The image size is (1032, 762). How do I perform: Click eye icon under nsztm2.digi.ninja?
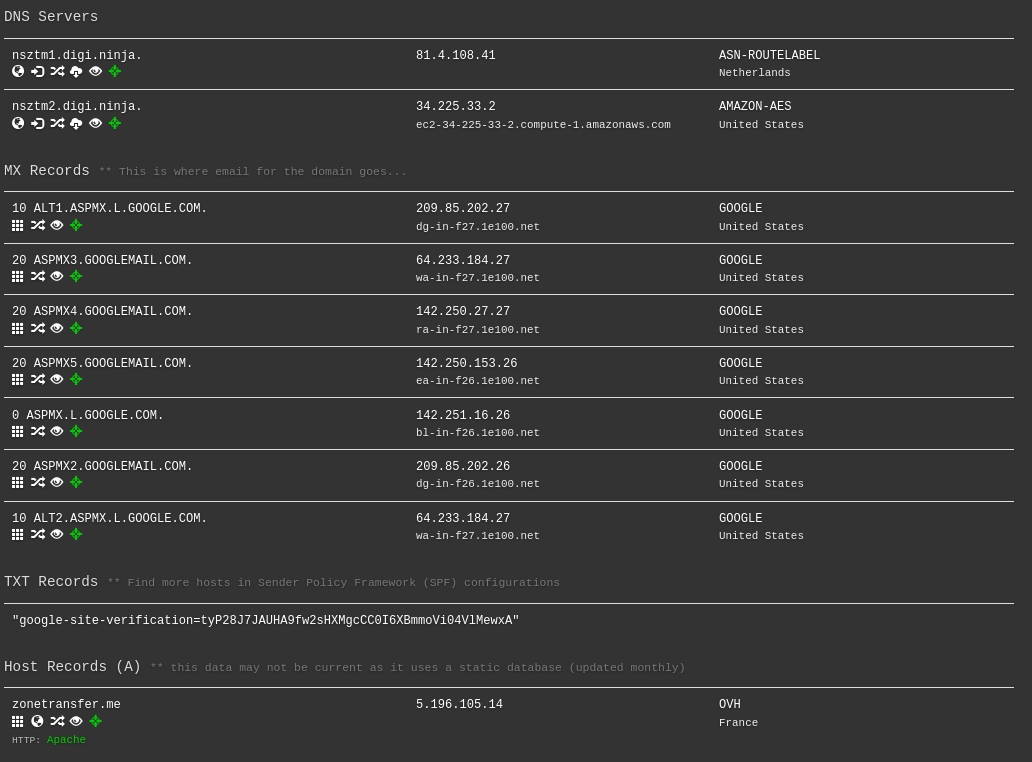point(95,124)
